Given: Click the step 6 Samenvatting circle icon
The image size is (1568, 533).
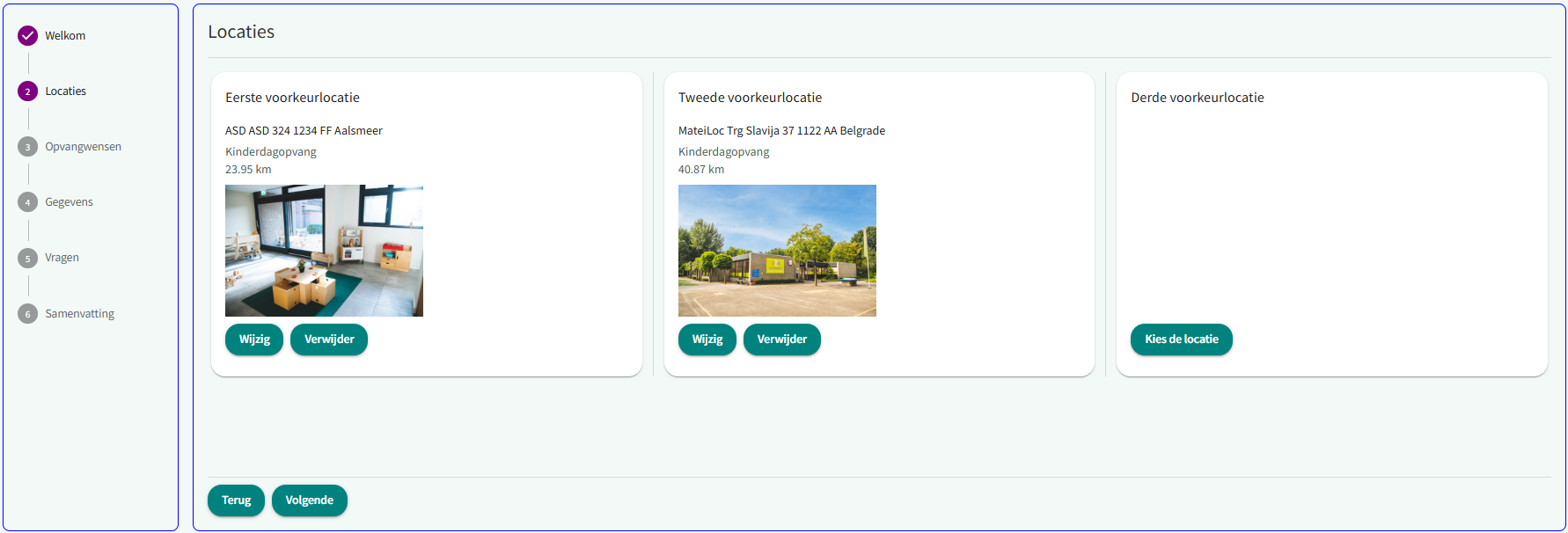Looking at the screenshot, I should [x=27, y=314].
